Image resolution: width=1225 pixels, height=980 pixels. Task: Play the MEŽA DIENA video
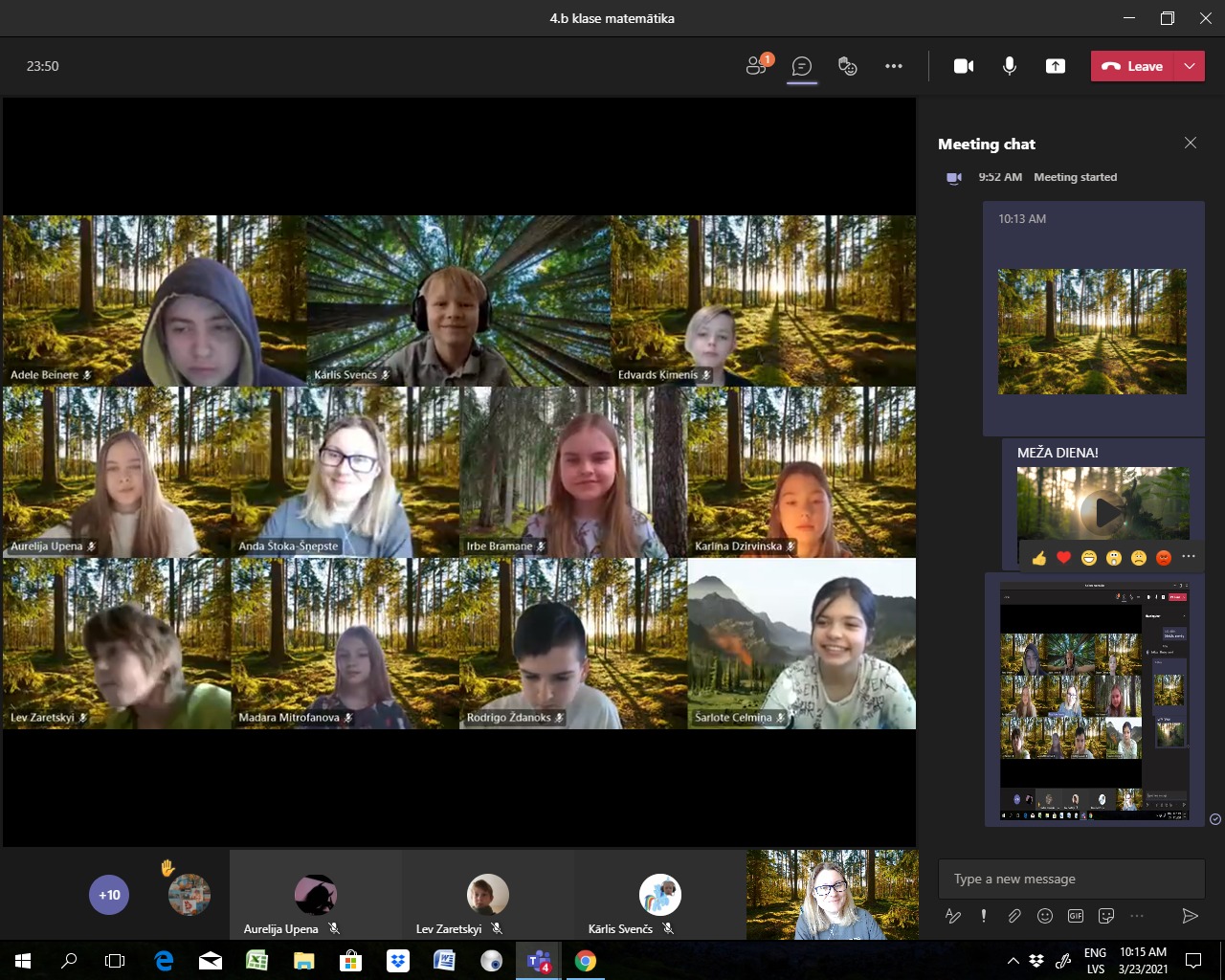1103,512
